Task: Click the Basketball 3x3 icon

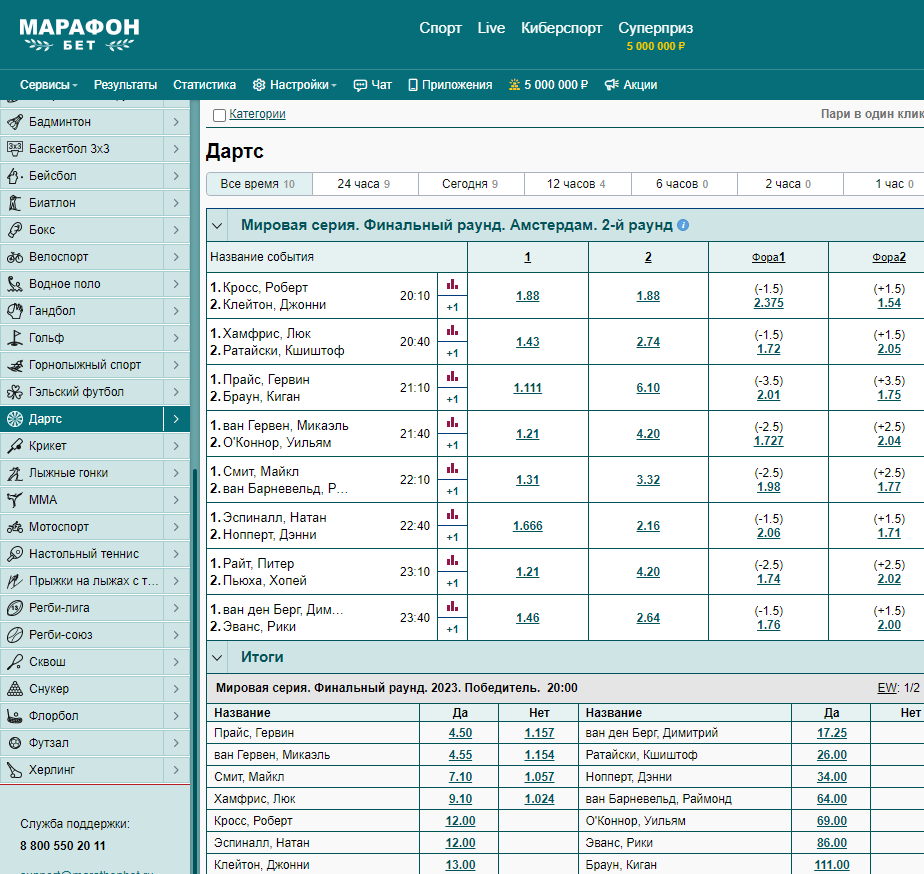Action: click(x=15, y=149)
